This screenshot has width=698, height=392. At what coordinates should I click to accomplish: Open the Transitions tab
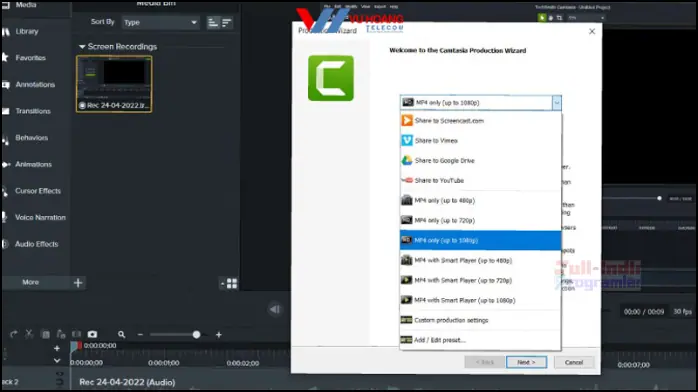pos(33,111)
